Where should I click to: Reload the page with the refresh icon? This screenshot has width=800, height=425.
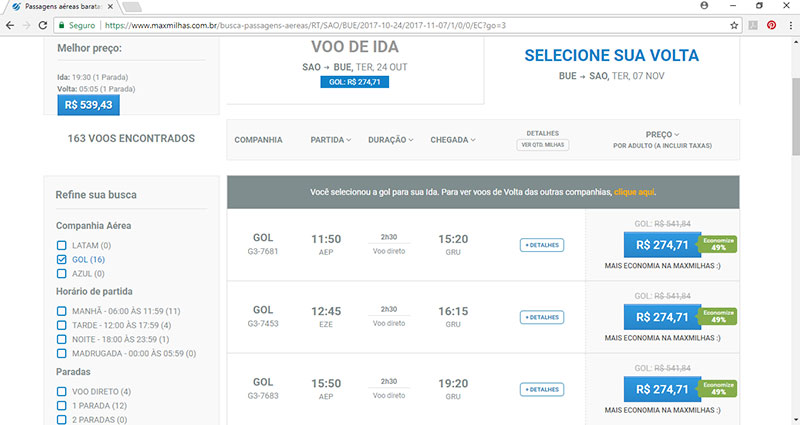(43, 25)
